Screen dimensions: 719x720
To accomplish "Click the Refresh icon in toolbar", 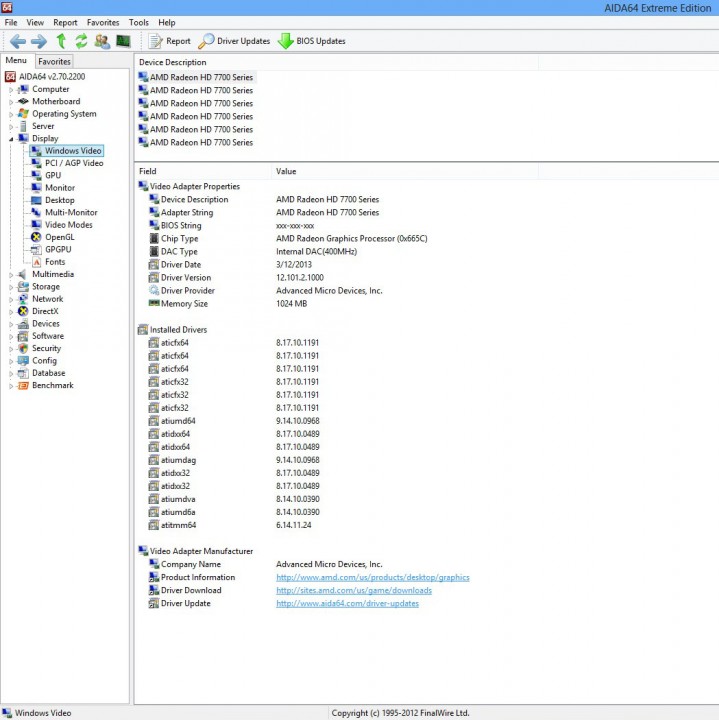I will 81,41.
